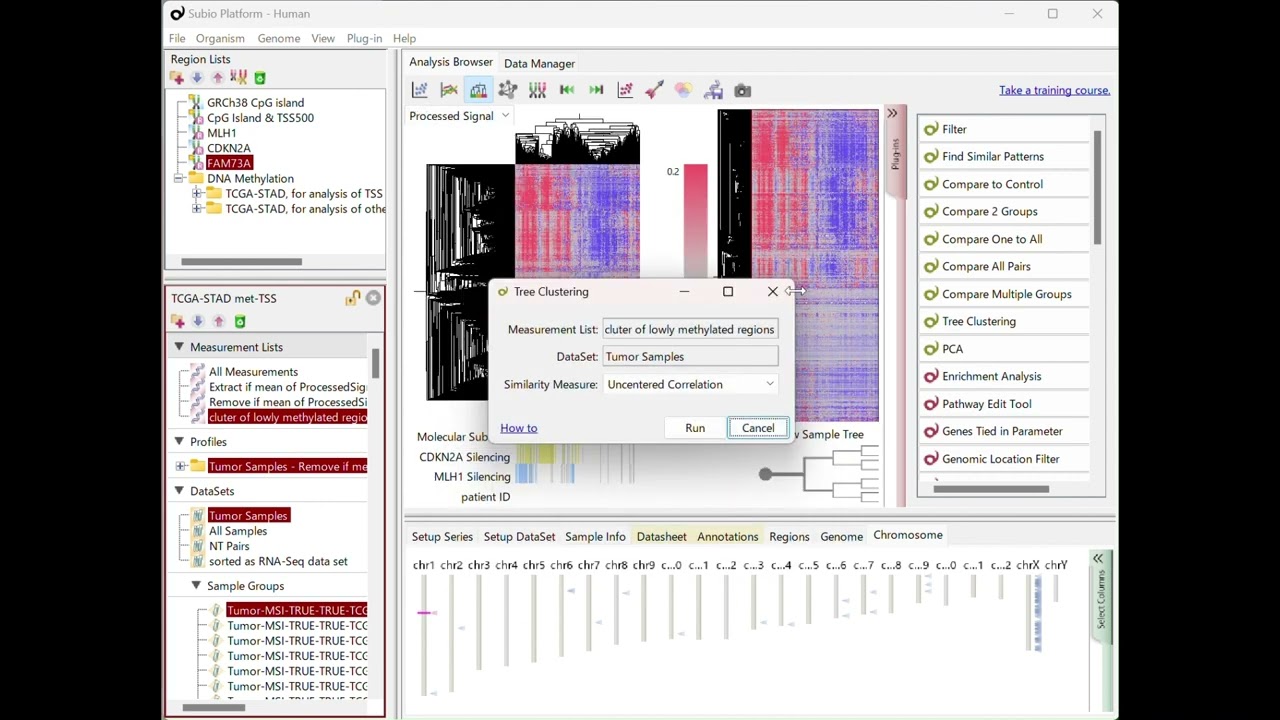Image resolution: width=1280 pixels, height=720 pixels.
Task: Select NT Pairs dataset
Action: pyautogui.click(x=229, y=546)
